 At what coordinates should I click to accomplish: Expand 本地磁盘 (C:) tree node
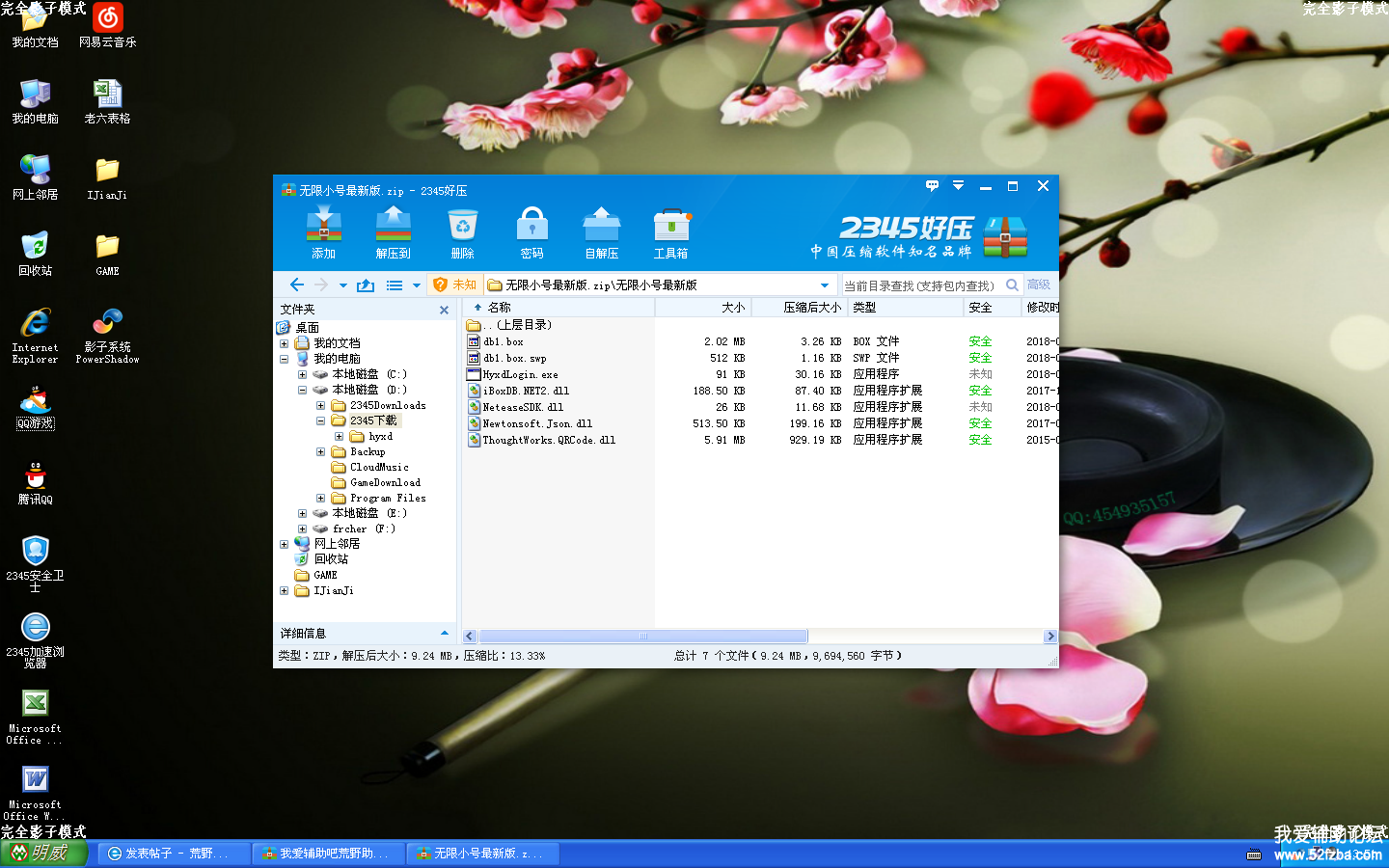[302, 374]
